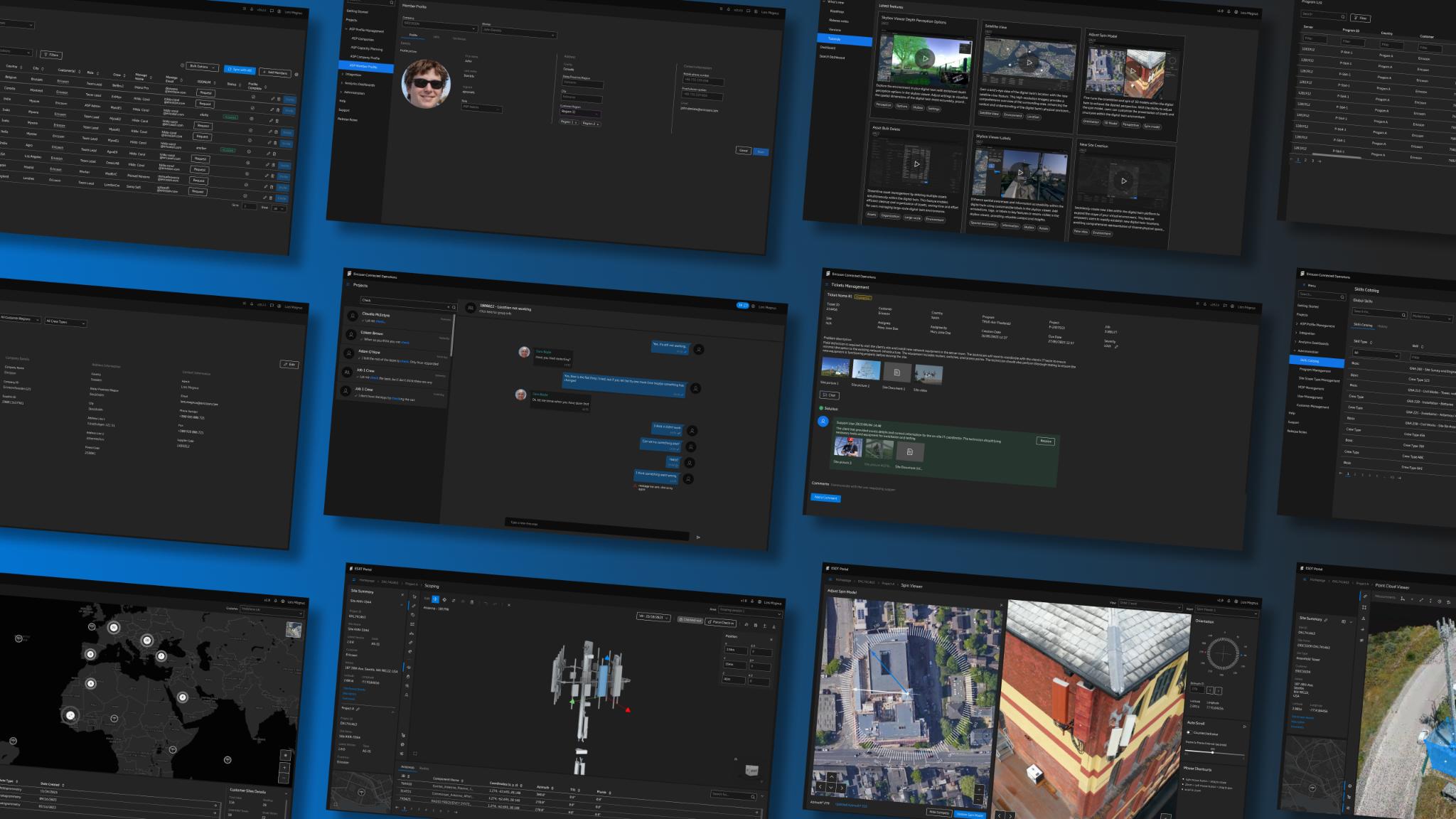Click Sync with All button
1456x819 pixels.
[240, 70]
